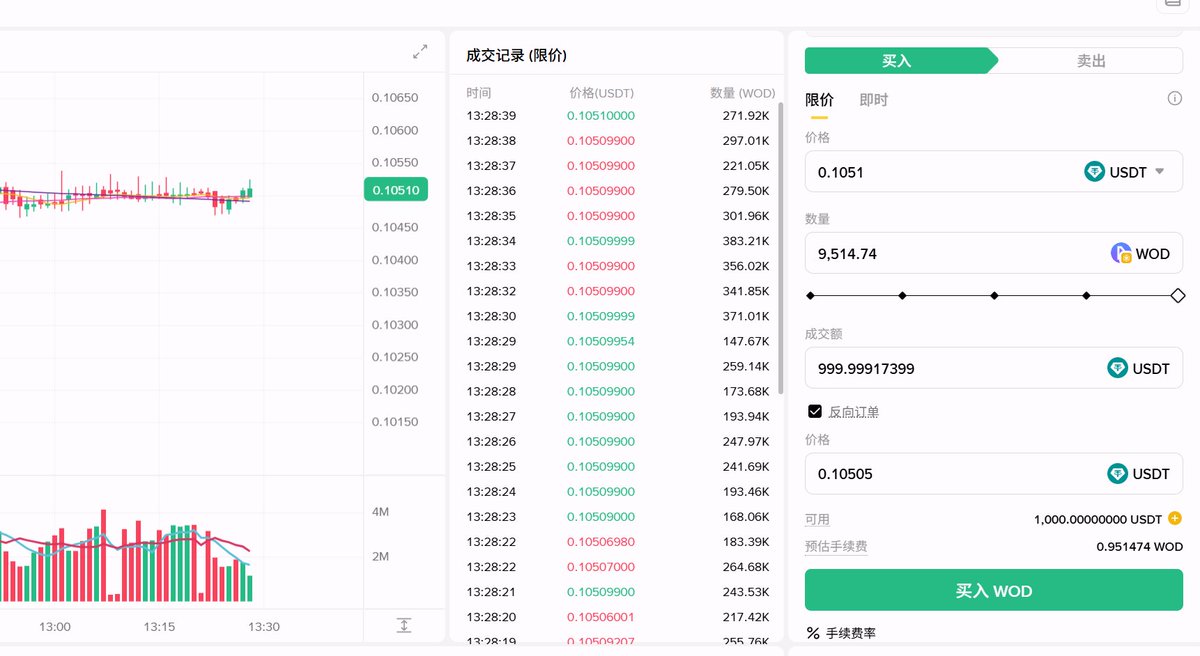Click the percent fee rate icon
Image resolution: width=1200 pixels, height=656 pixels.
tap(813, 633)
